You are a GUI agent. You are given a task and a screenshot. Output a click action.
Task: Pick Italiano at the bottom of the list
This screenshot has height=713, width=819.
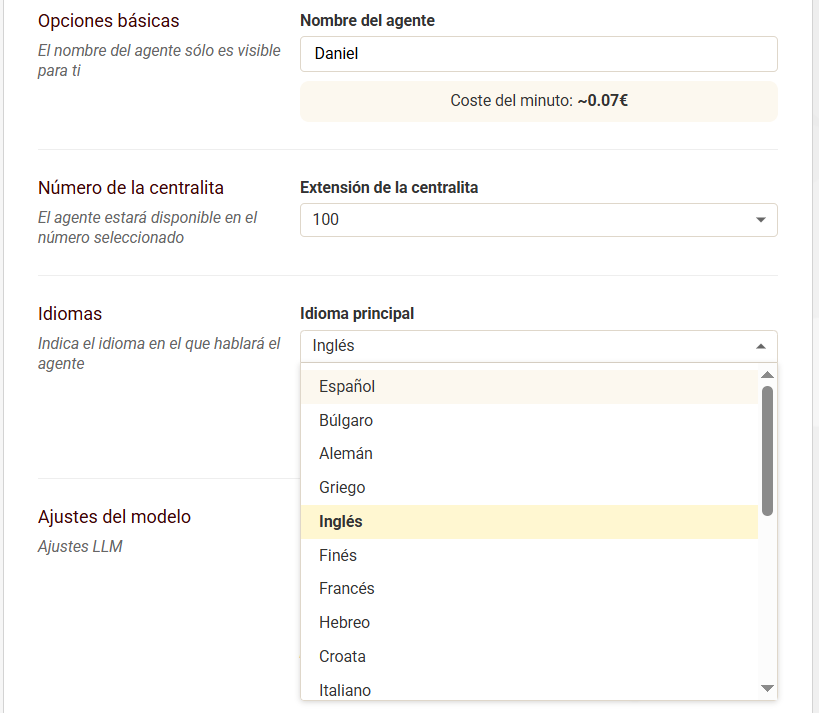[345, 690]
